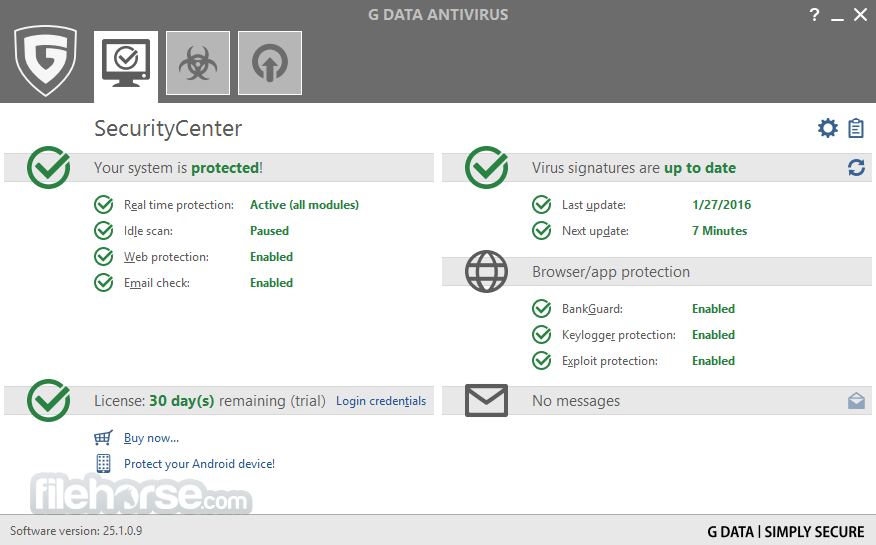Click Email check Enabled status
Viewport: 876px width, 545px height.
271,283
